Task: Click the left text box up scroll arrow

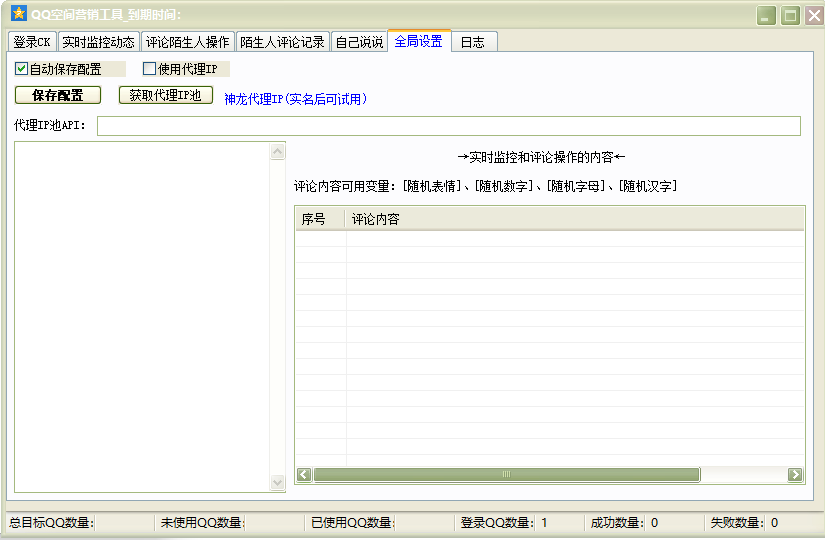Action: click(278, 152)
